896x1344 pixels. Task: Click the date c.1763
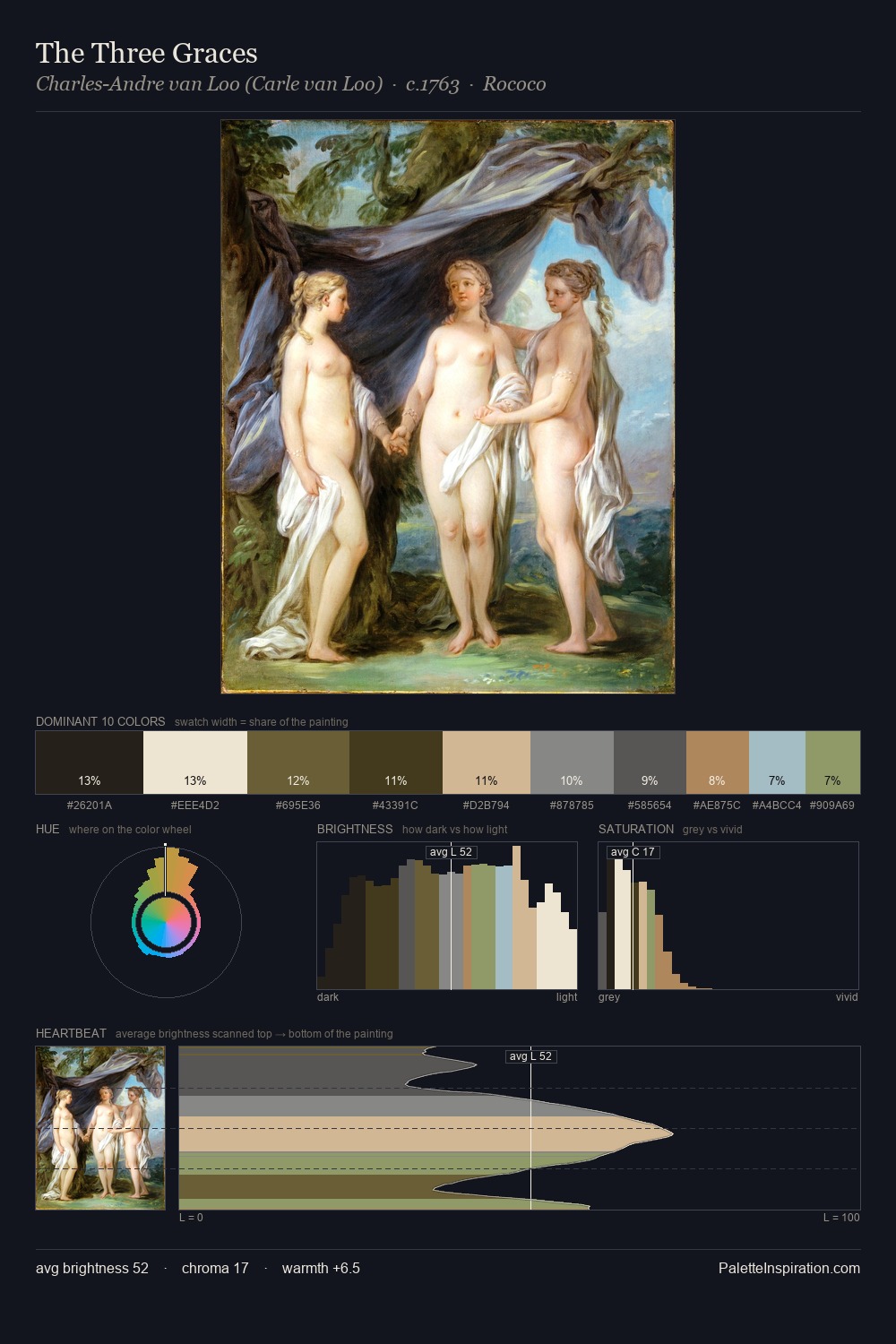pyautogui.click(x=433, y=84)
